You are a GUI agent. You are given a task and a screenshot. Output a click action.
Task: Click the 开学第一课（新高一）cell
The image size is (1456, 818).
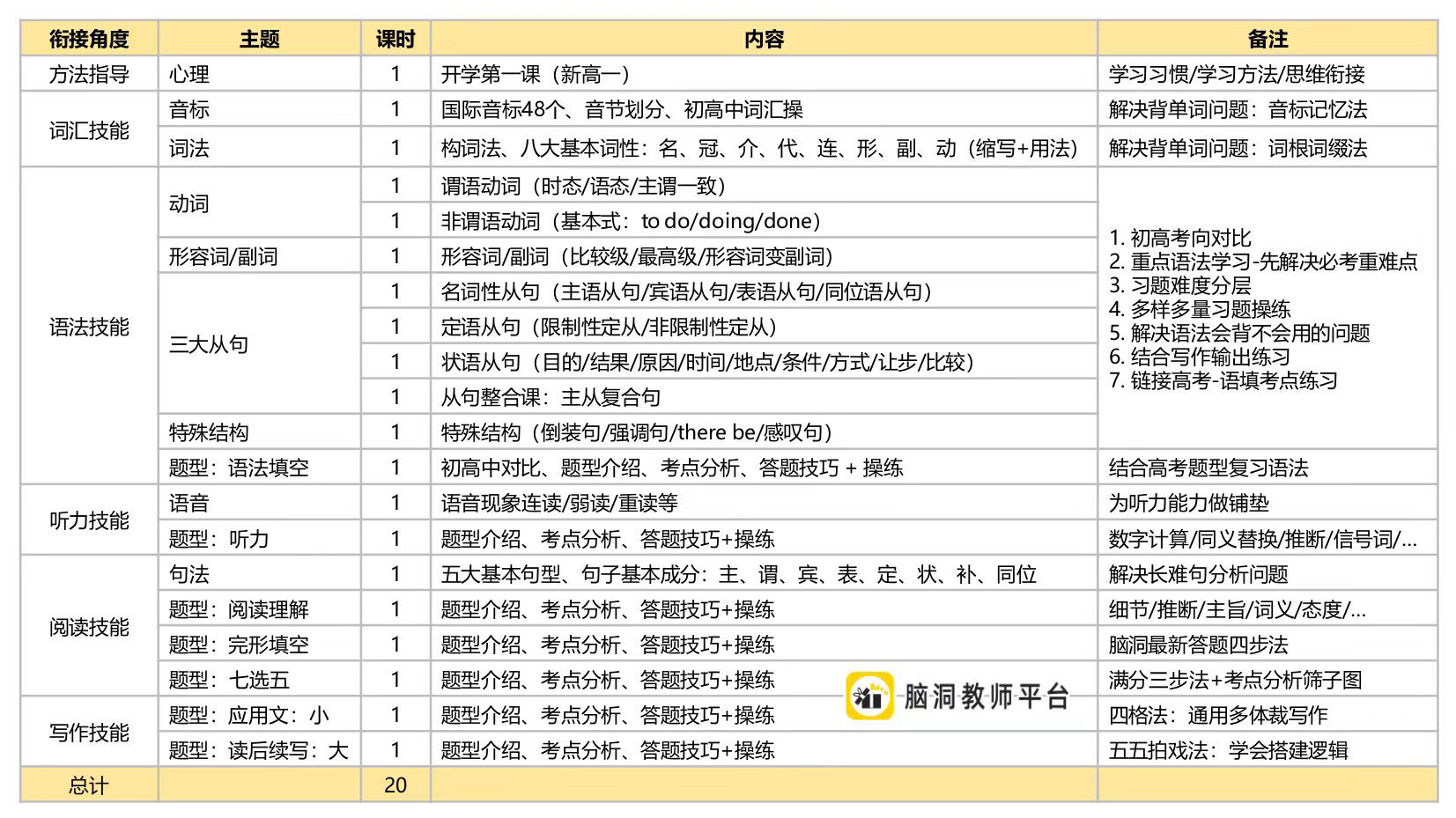tap(764, 74)
